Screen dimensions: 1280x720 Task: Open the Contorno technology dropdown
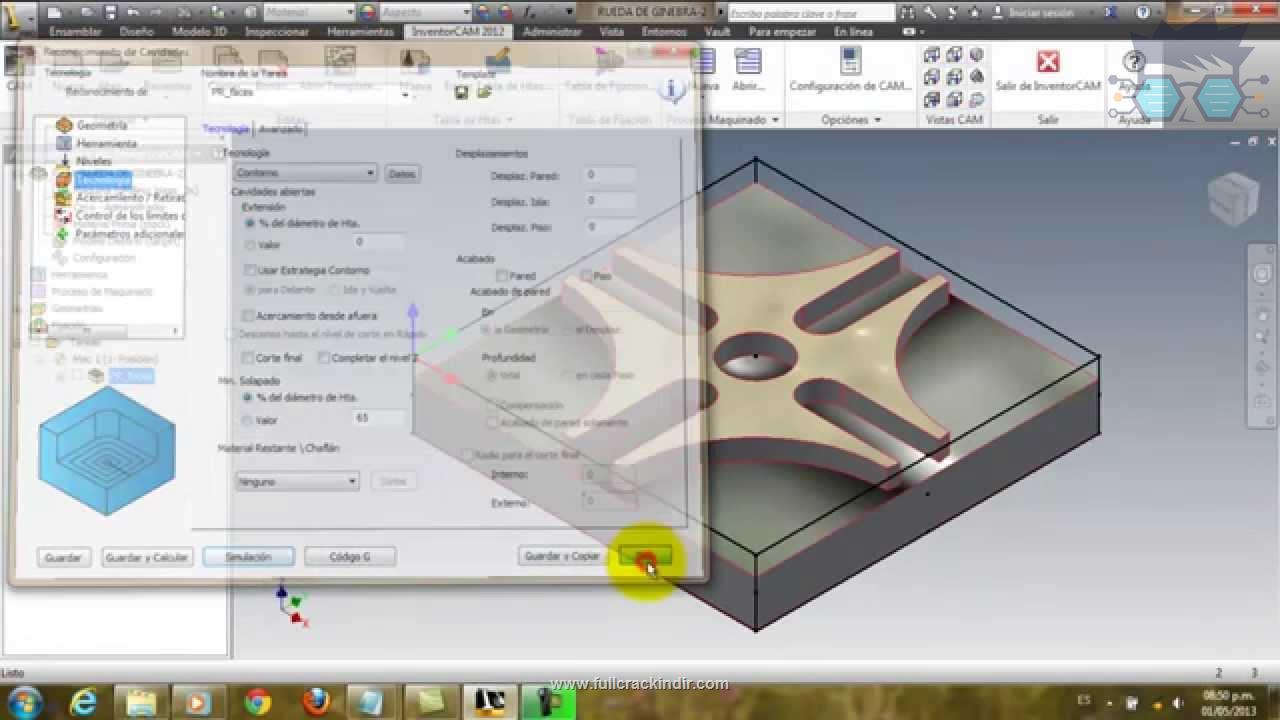[304, 173]
